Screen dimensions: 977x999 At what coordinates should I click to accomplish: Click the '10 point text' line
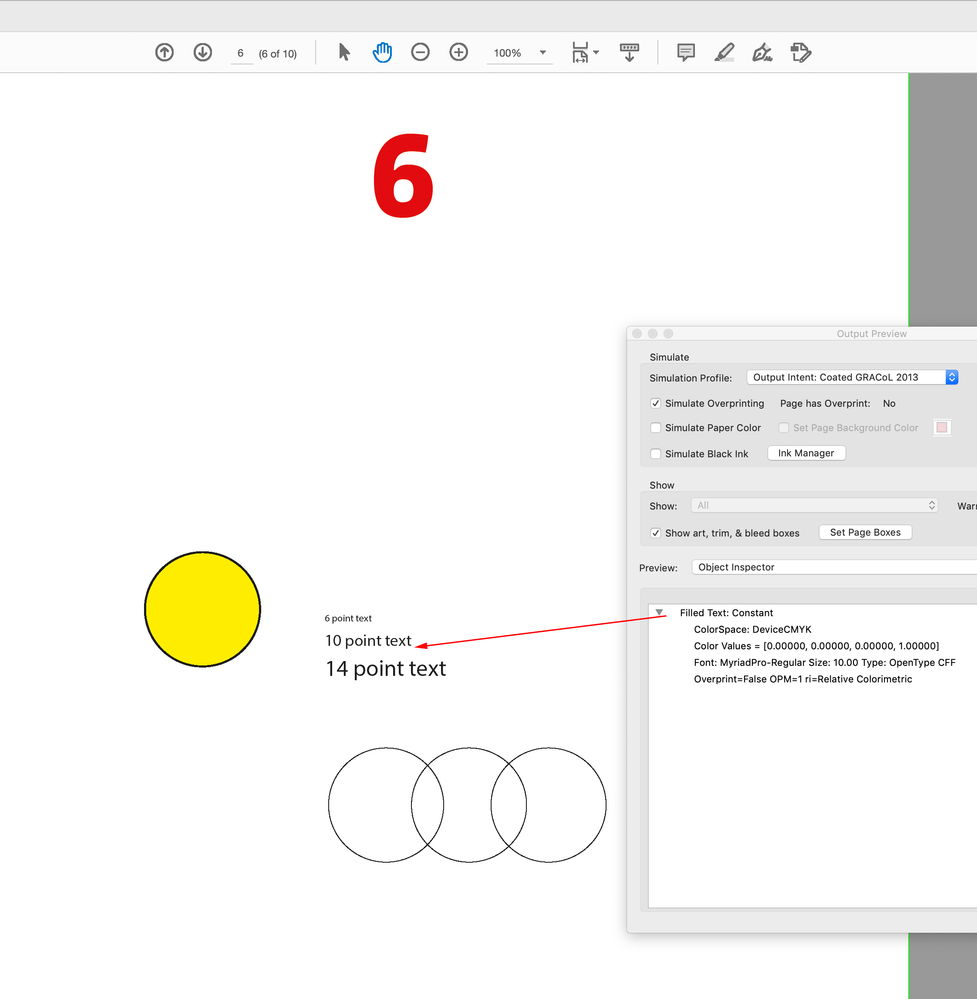[x=368, y=641]
